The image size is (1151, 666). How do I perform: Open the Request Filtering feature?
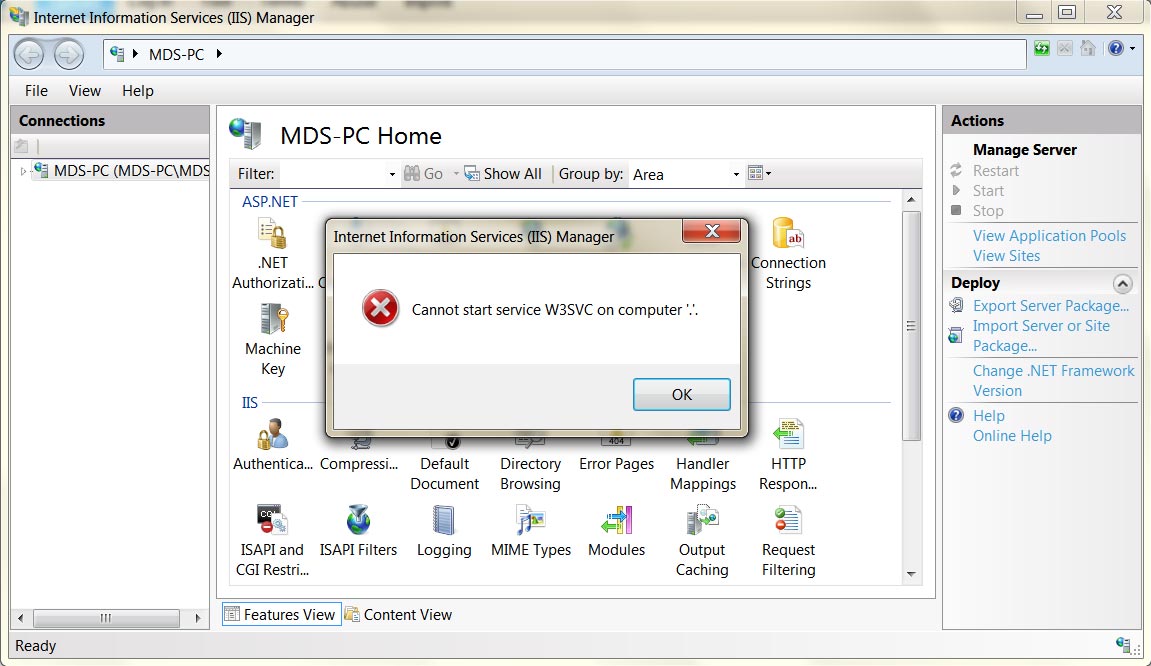(x=788, y=540)
